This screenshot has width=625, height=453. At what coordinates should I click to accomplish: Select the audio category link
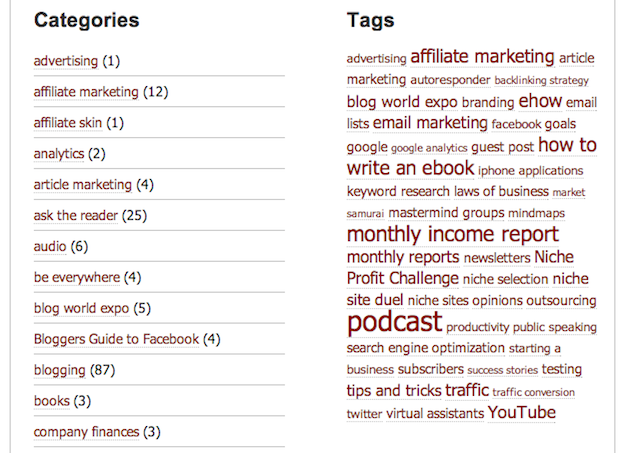pyautogui.click(x=50, y=247)
